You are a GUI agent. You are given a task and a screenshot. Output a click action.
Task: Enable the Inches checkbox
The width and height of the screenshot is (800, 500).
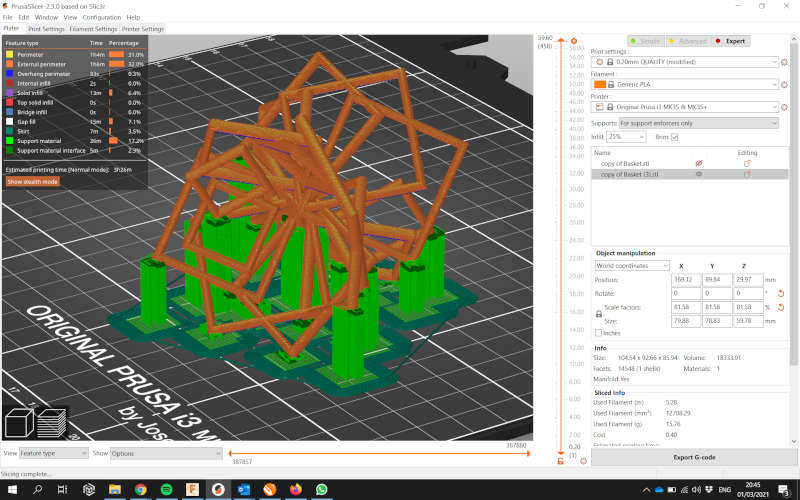[x=598, y=333]
